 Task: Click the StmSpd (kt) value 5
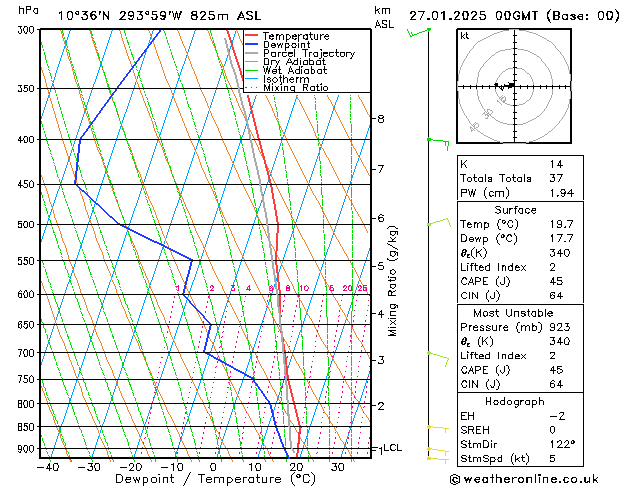[553, 458]
